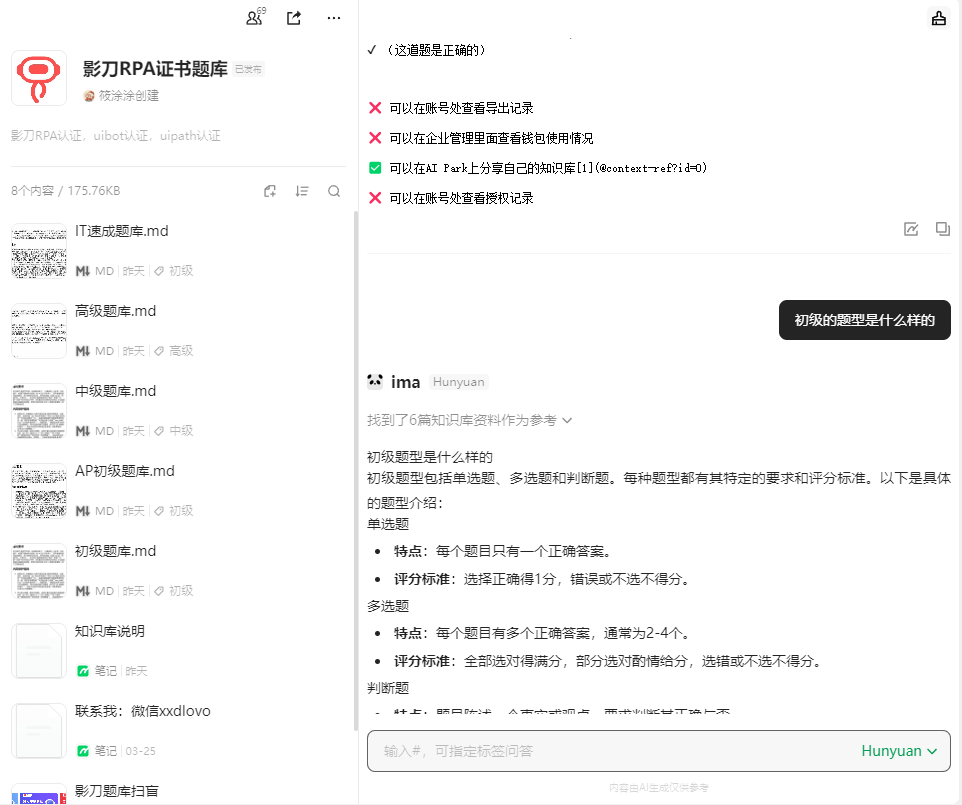This screenshot has width=962, height=805.
Task: Click the 已发布 status tag
Action: click(248, 69)
